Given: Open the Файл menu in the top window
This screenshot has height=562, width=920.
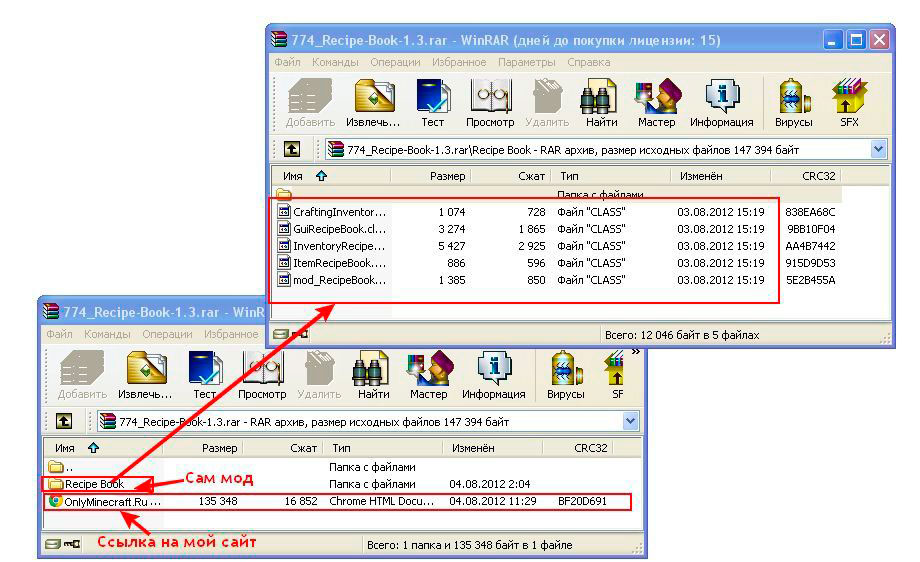Looking at the screenshot, I should 287,62.
